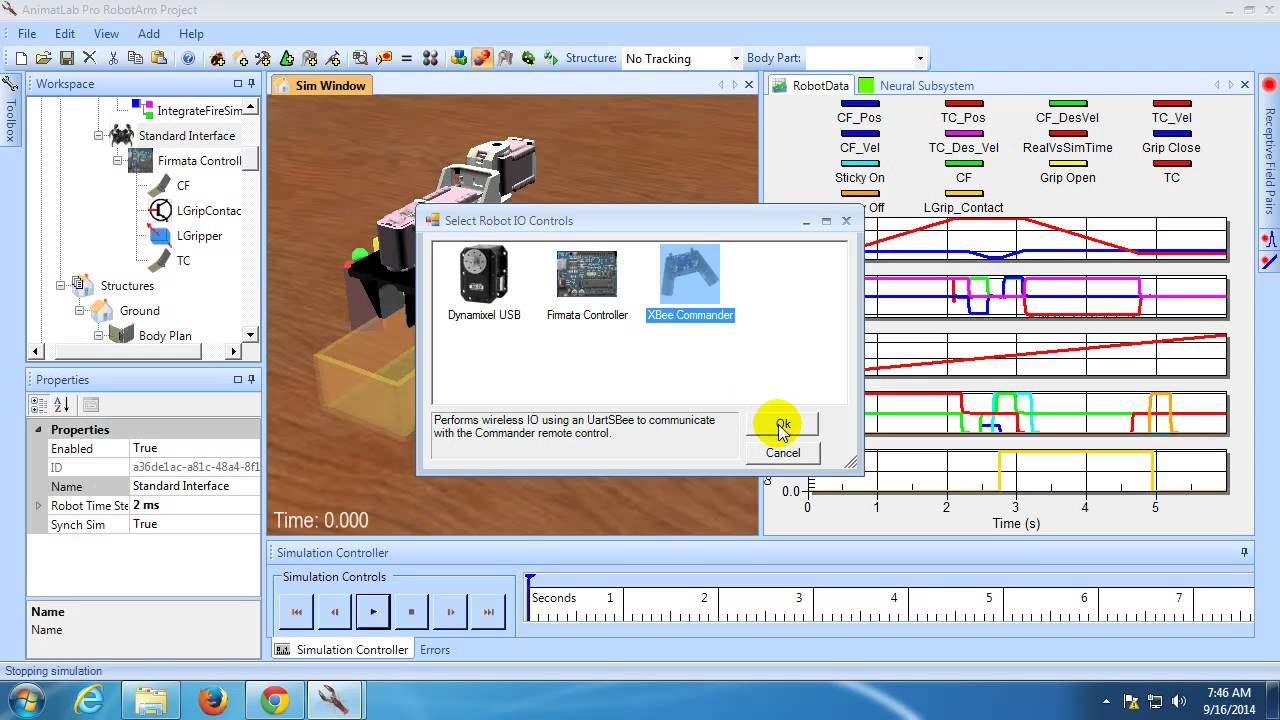This screenshot has height=720, width=1280.
Task: Open a project using the folder toolbar icon
Action: pos(44,58)
